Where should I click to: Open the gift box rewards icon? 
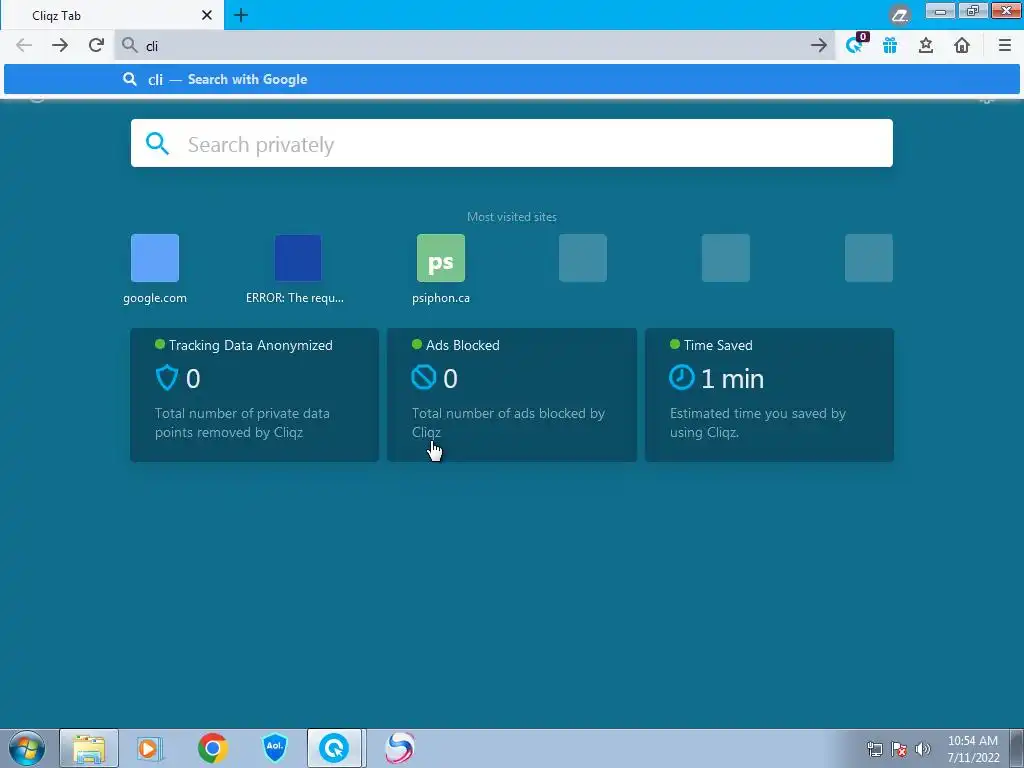pos(890,45)
